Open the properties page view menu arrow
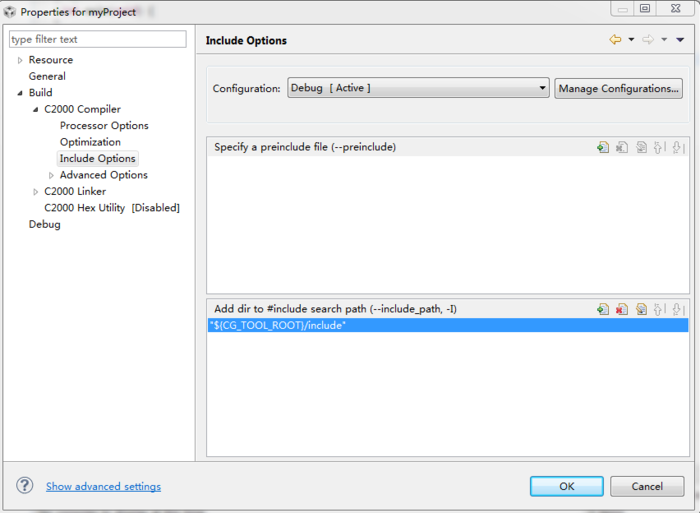The width and height of the screenshot is (700, 513). tap(680, 40)
